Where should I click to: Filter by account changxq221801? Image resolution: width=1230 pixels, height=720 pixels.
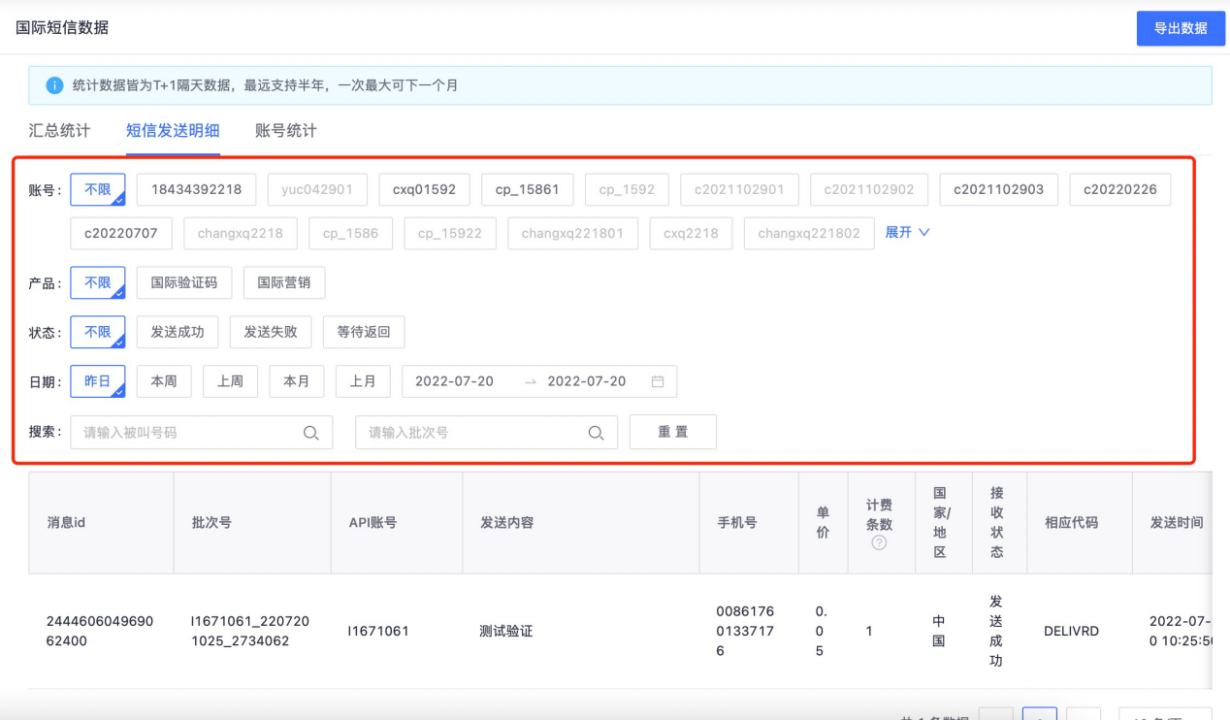click(x=572, y=233)
